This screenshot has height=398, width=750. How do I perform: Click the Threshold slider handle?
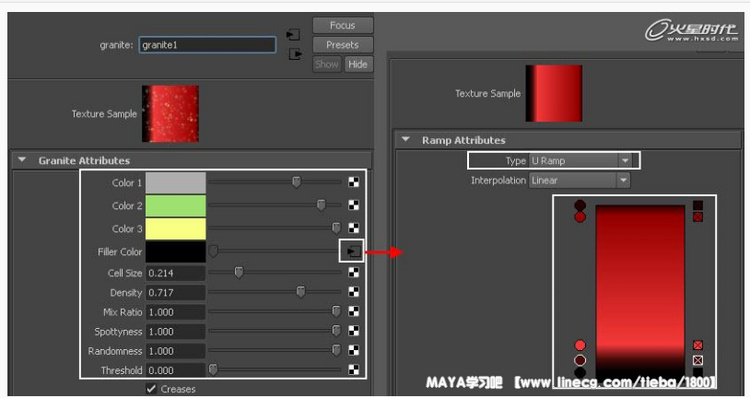click(x=213, y=369)
